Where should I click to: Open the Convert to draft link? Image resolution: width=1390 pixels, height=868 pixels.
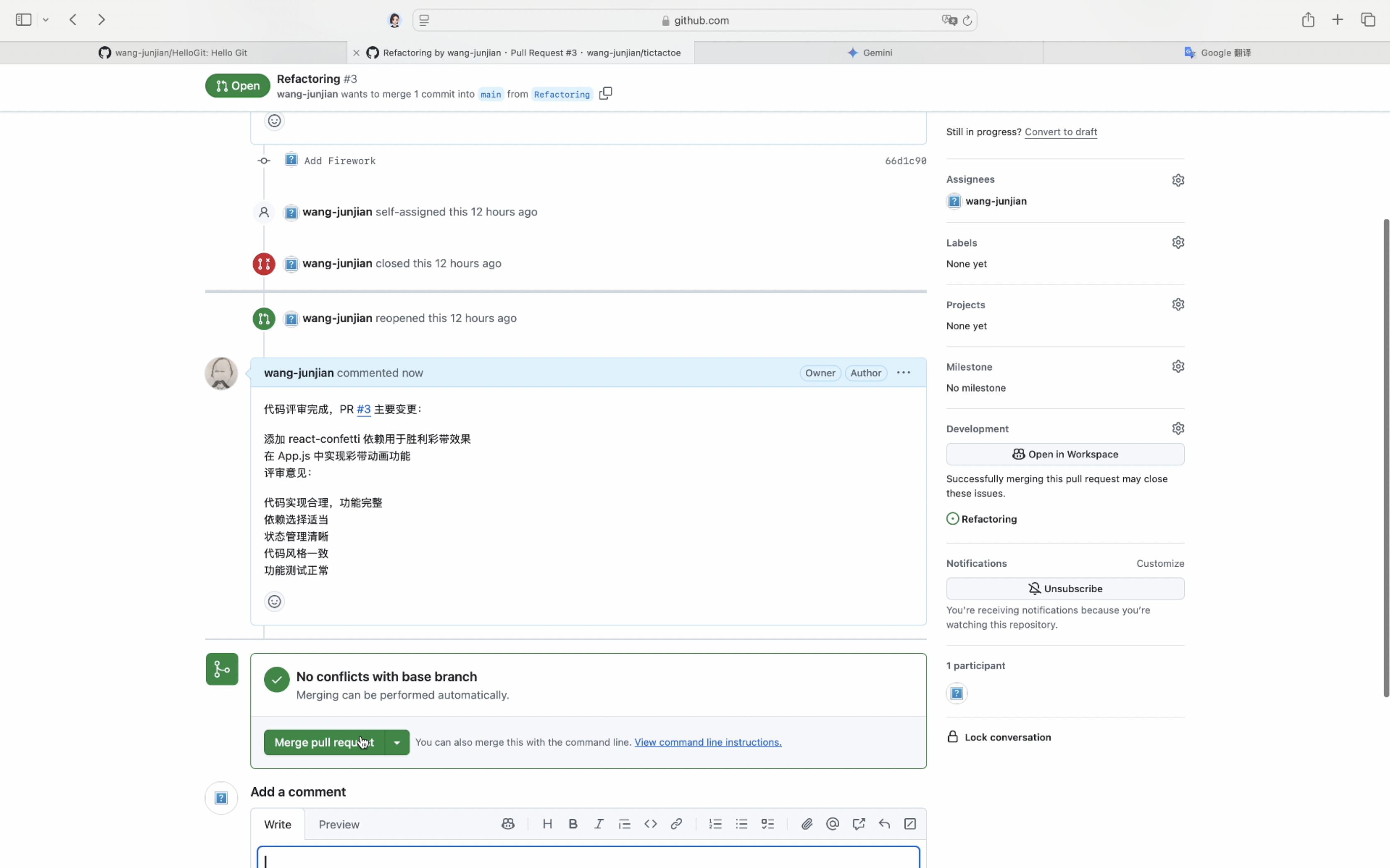(x=1060, y=131)
